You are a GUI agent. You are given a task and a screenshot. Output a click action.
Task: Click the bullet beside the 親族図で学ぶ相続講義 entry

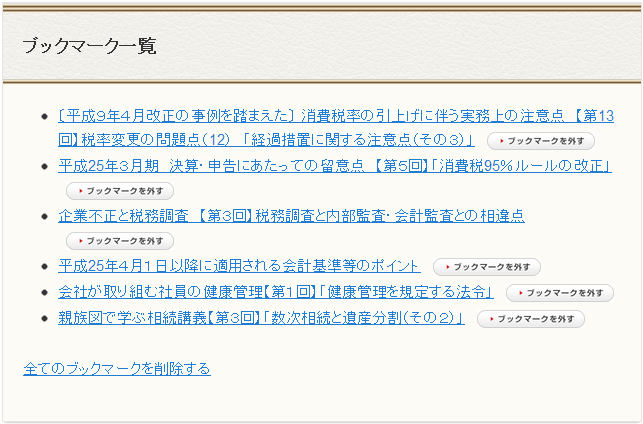click(x=44, y=319)
